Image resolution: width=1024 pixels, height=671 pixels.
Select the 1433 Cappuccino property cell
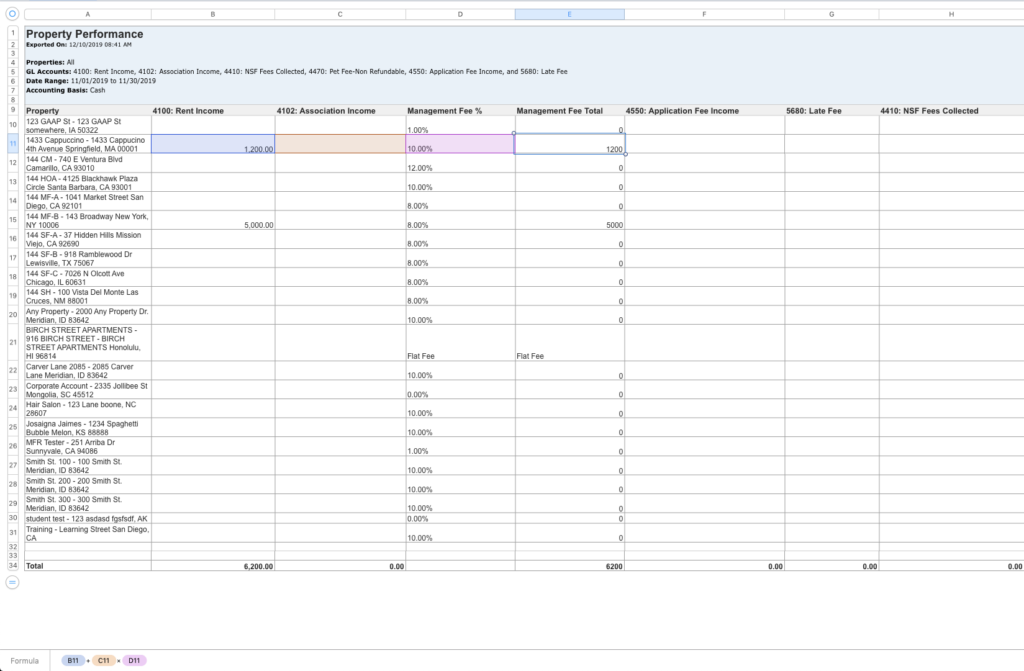pyautogui.click(x=88, y=144)
